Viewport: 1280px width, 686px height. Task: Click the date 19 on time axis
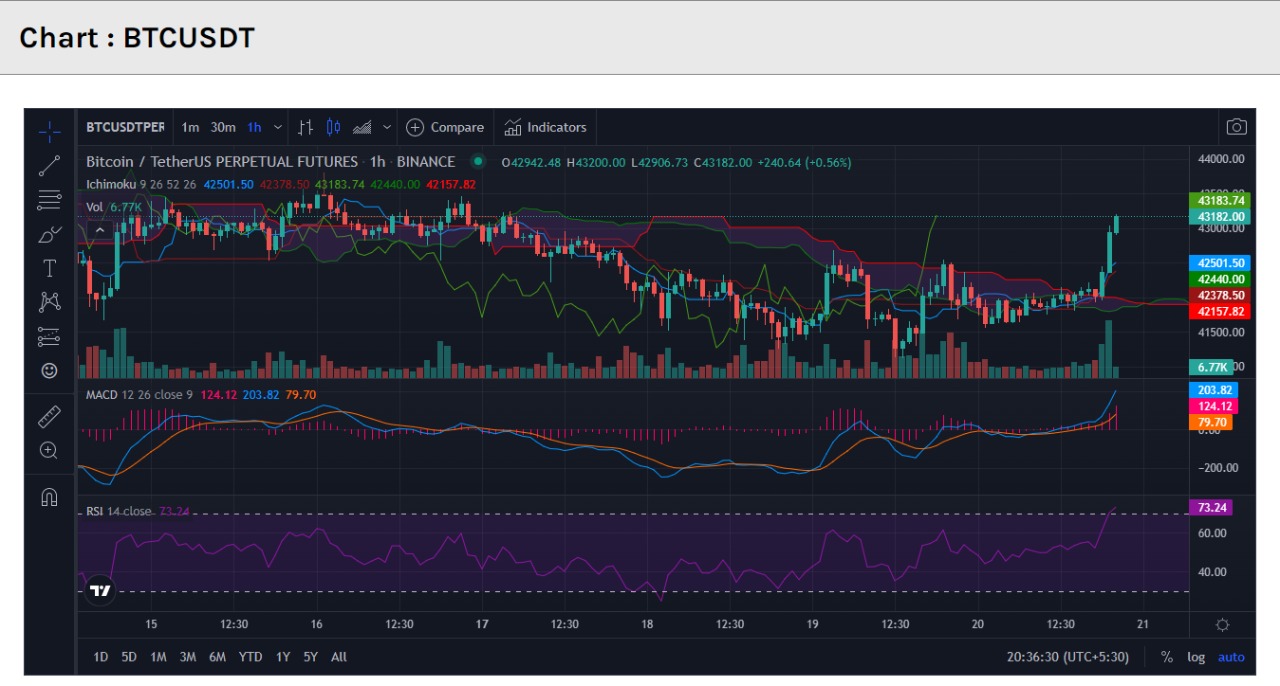812,624
